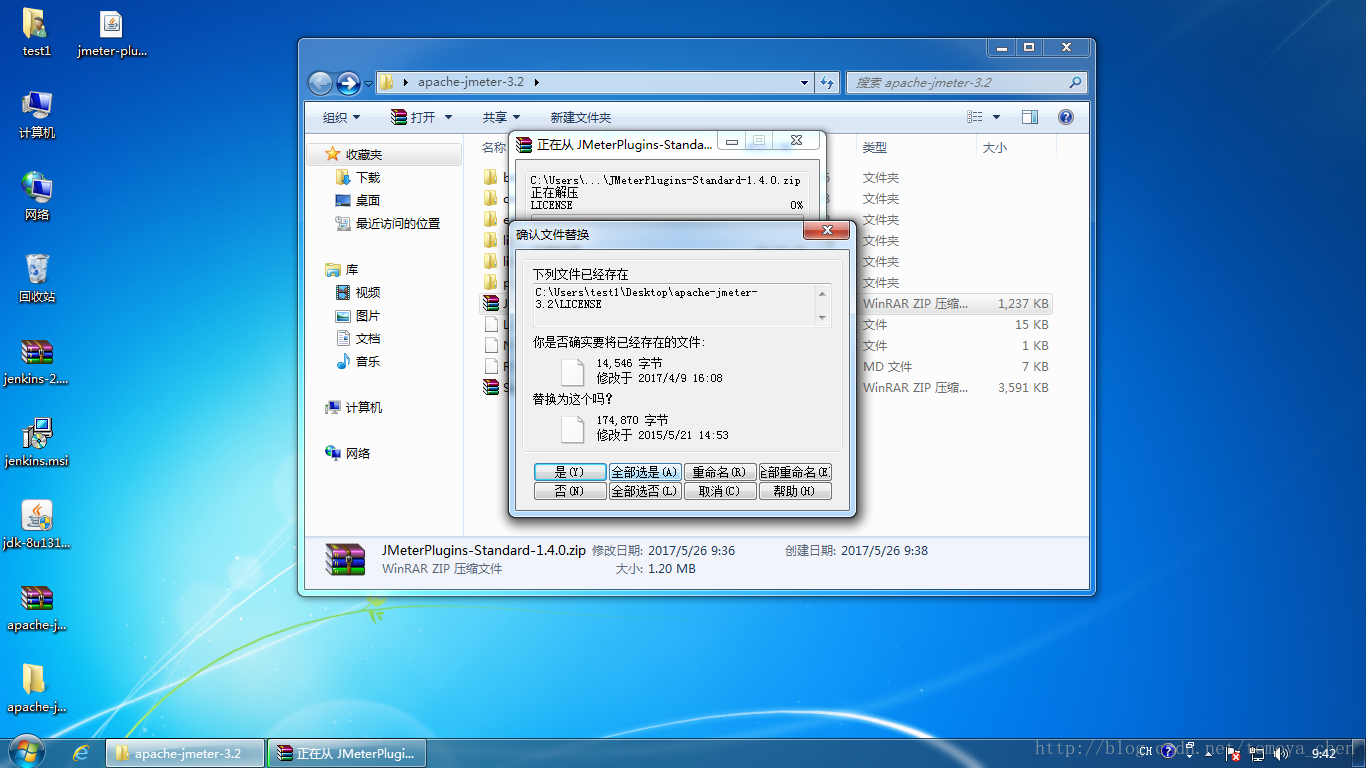Click the network tray icon
This screenshot has height=768, width=1366.
tap(1258, 753)
